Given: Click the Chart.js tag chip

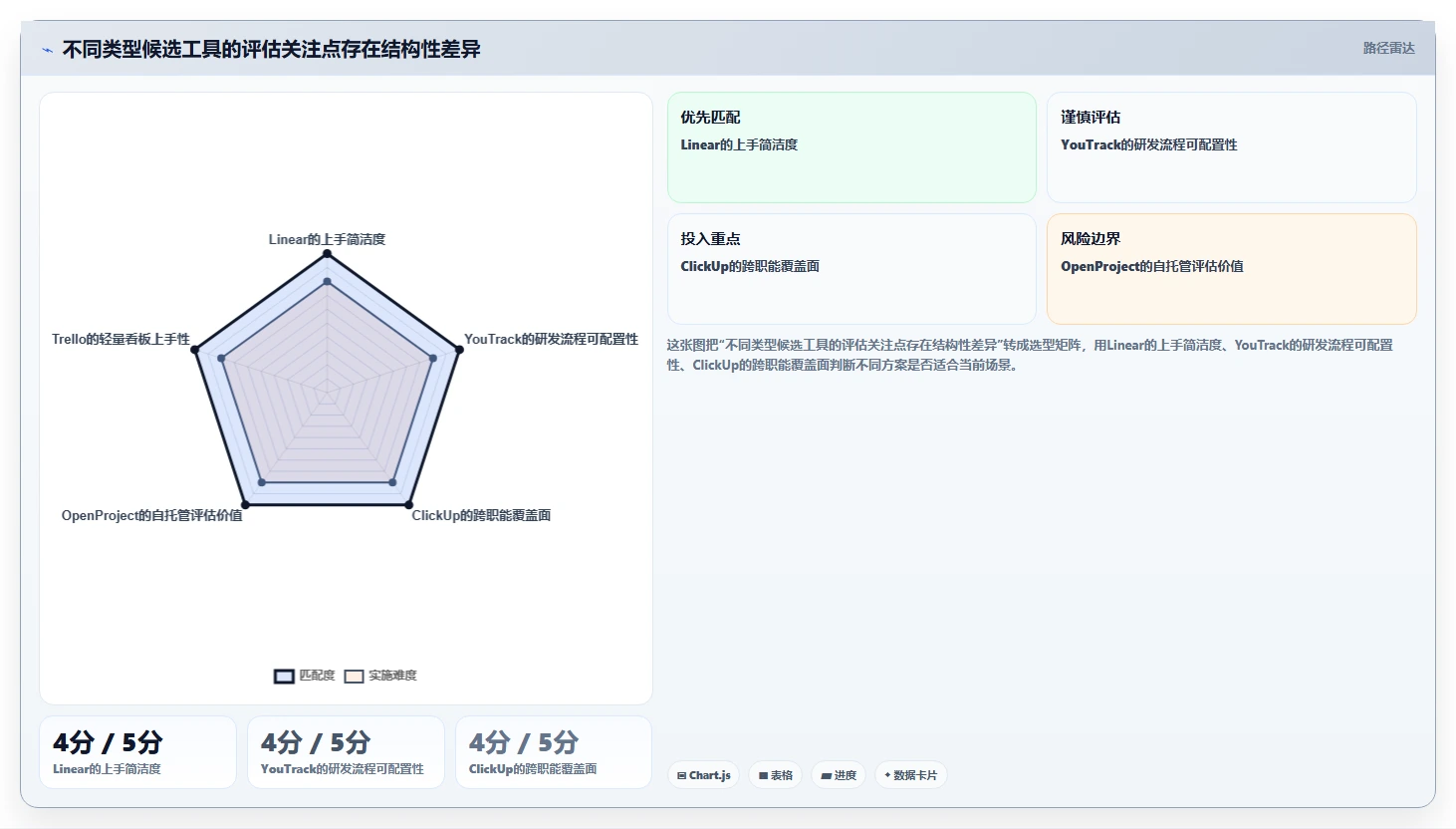Looking at the screenshot, I should click(703, 775).
